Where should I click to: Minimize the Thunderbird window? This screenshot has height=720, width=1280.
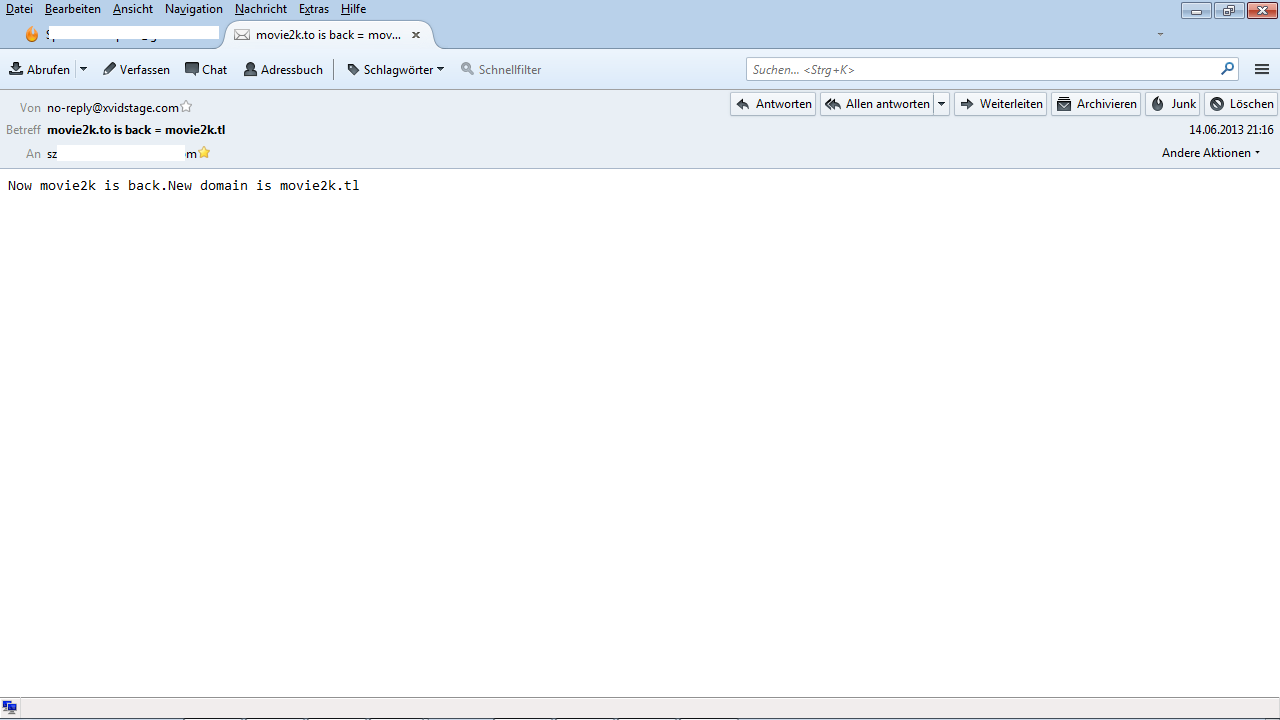[1196, 11]
